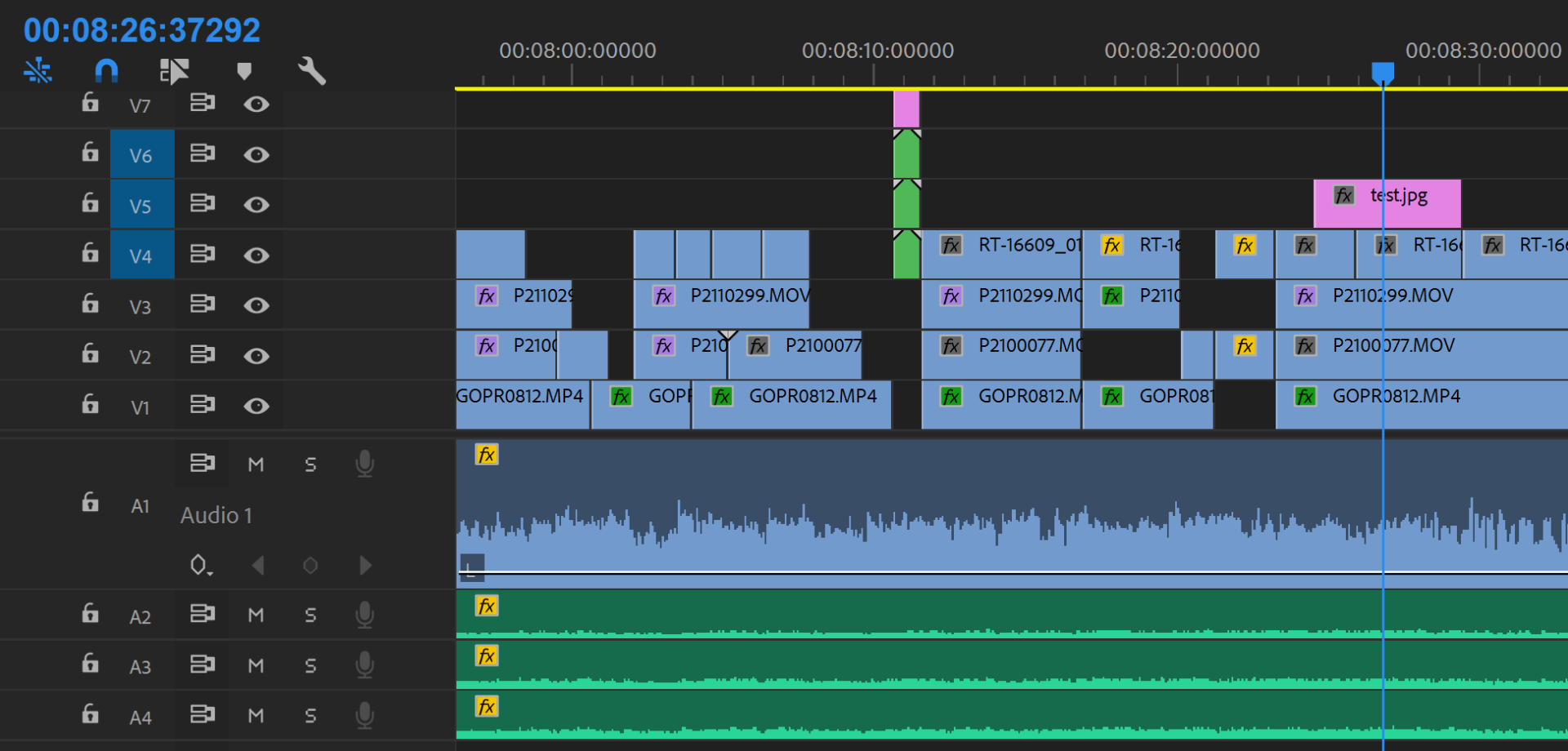This screenshot has height=751, width=1568.
Task: Hide track output of V3
Action: click(256, 305)
